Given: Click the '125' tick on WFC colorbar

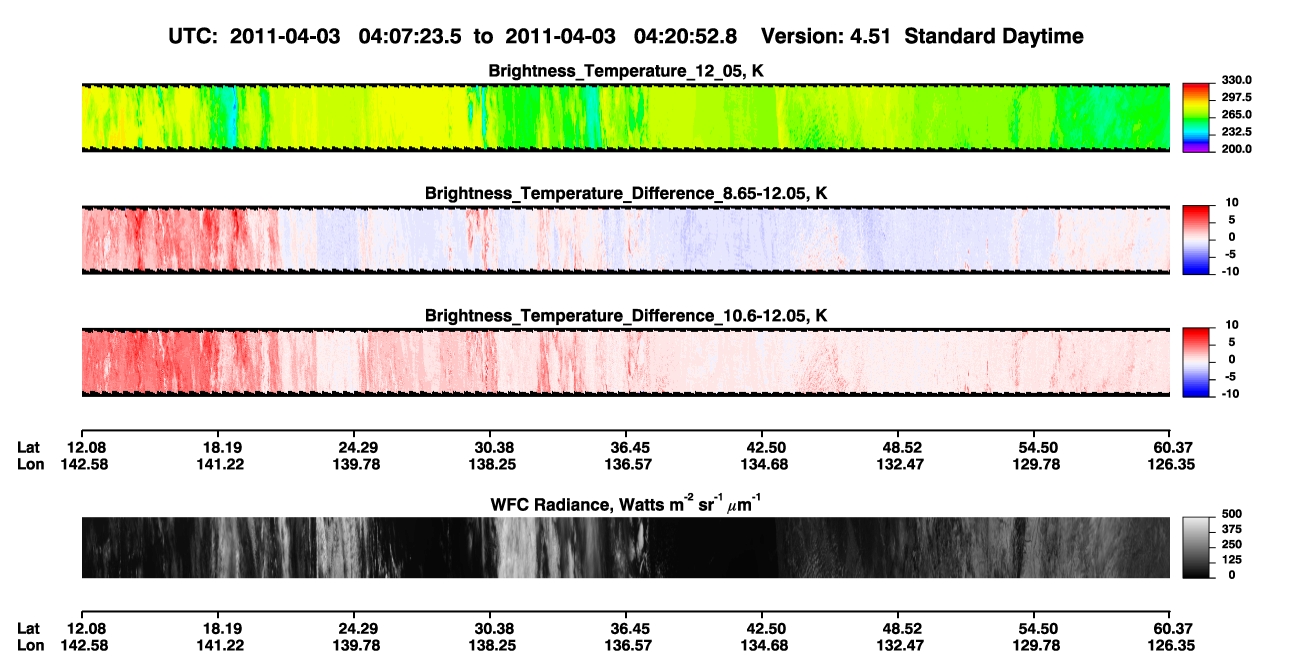Looking at the screenshot, I should [x=1230, y=558].
